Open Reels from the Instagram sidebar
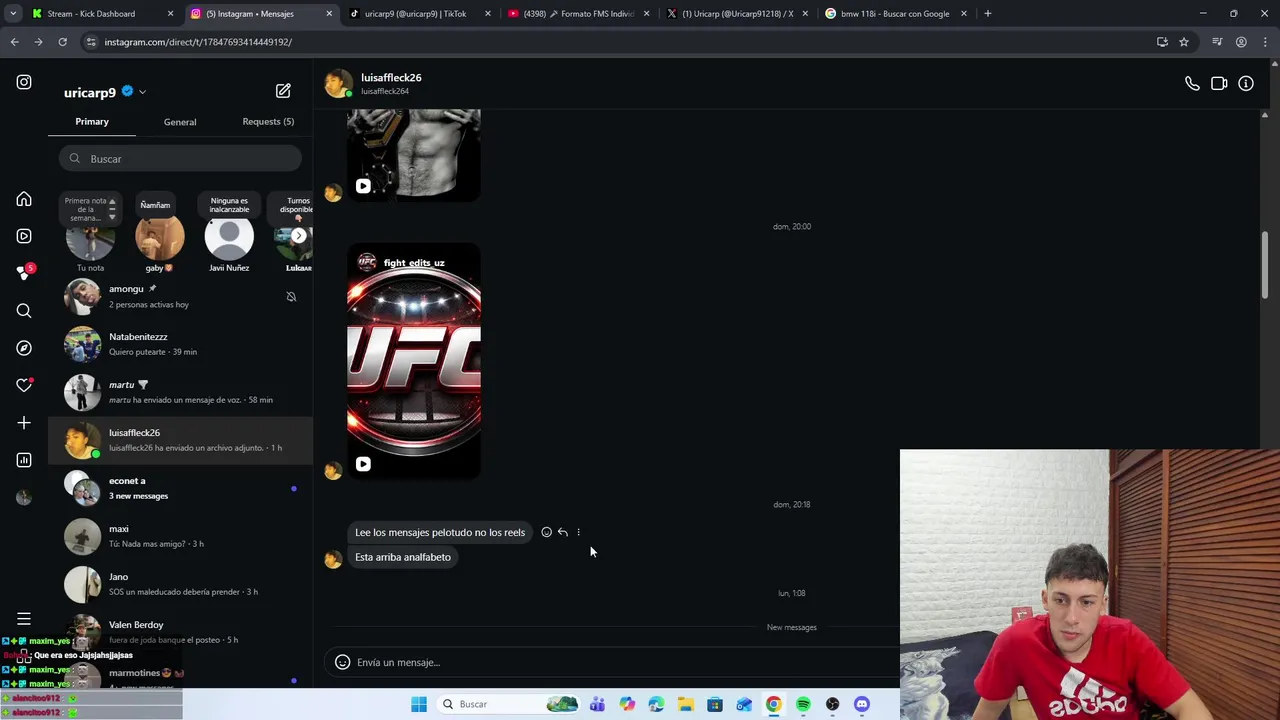Screen dimensions: 1280x720 [24, 236]
